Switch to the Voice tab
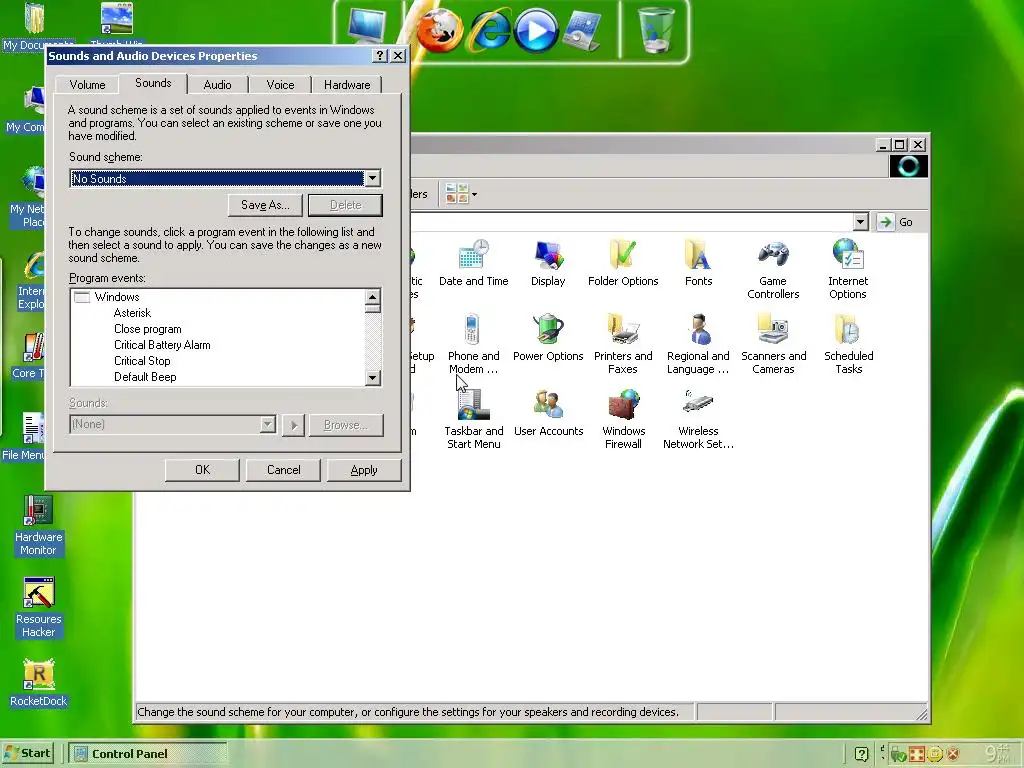 point(280,85)
